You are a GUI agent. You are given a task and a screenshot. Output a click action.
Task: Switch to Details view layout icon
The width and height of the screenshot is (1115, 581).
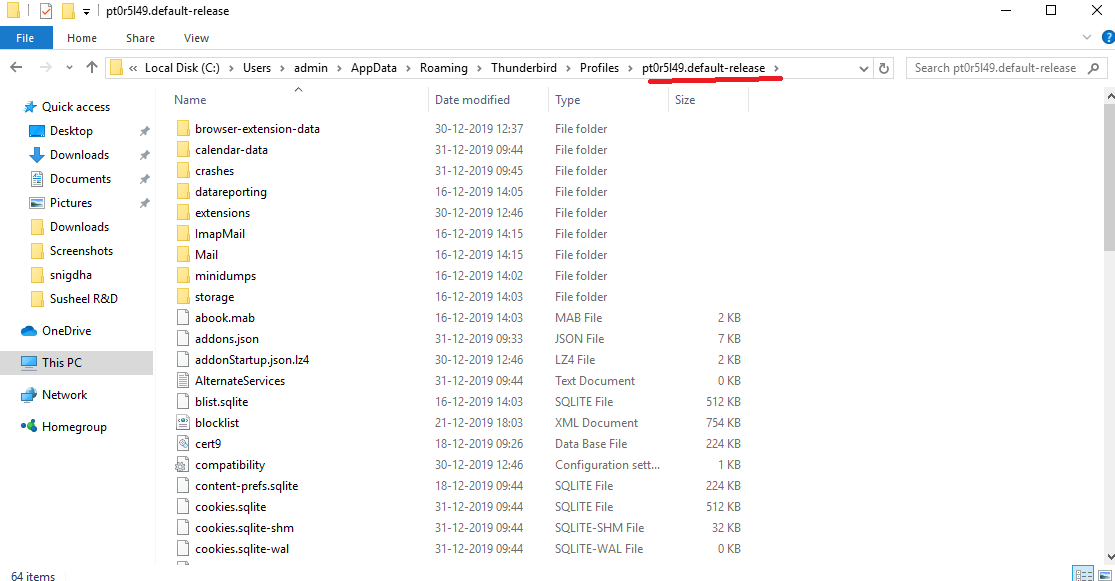(1083, 574)
